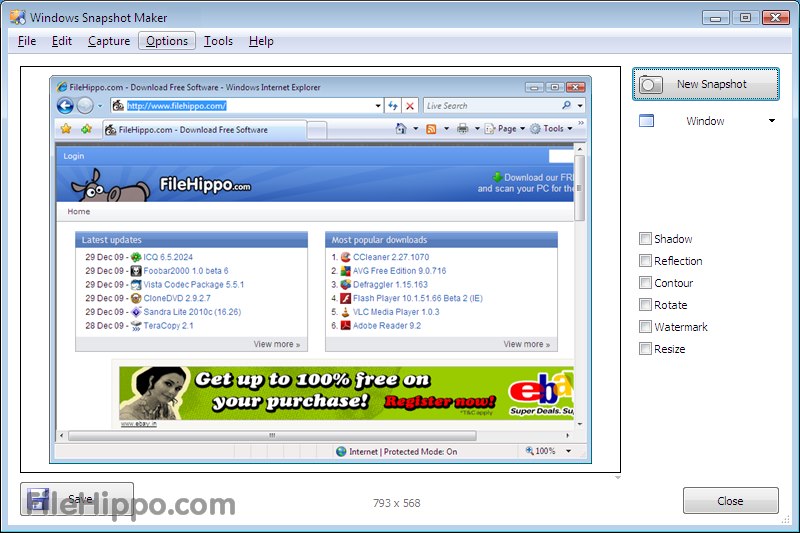This screenshot has height=533, width=800.
Task: Click the AVG Free Edition 9.0.716 icon
Action: click(345, 271)
